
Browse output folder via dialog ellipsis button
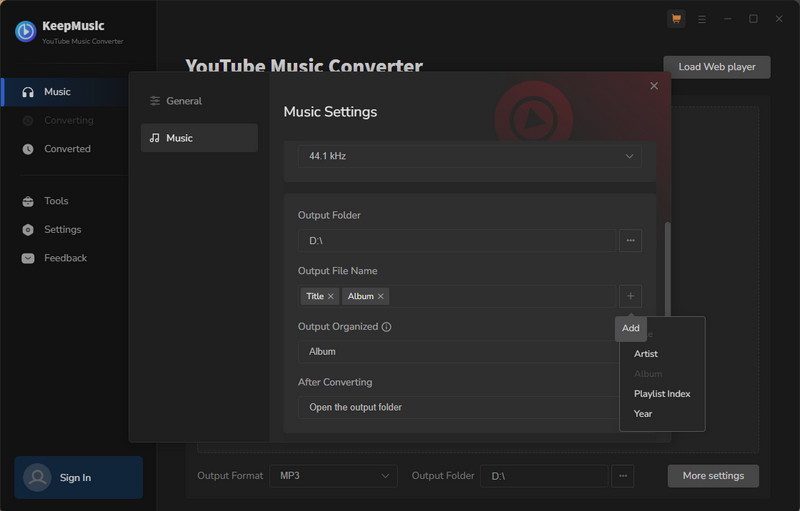click(x=631, y=241)
